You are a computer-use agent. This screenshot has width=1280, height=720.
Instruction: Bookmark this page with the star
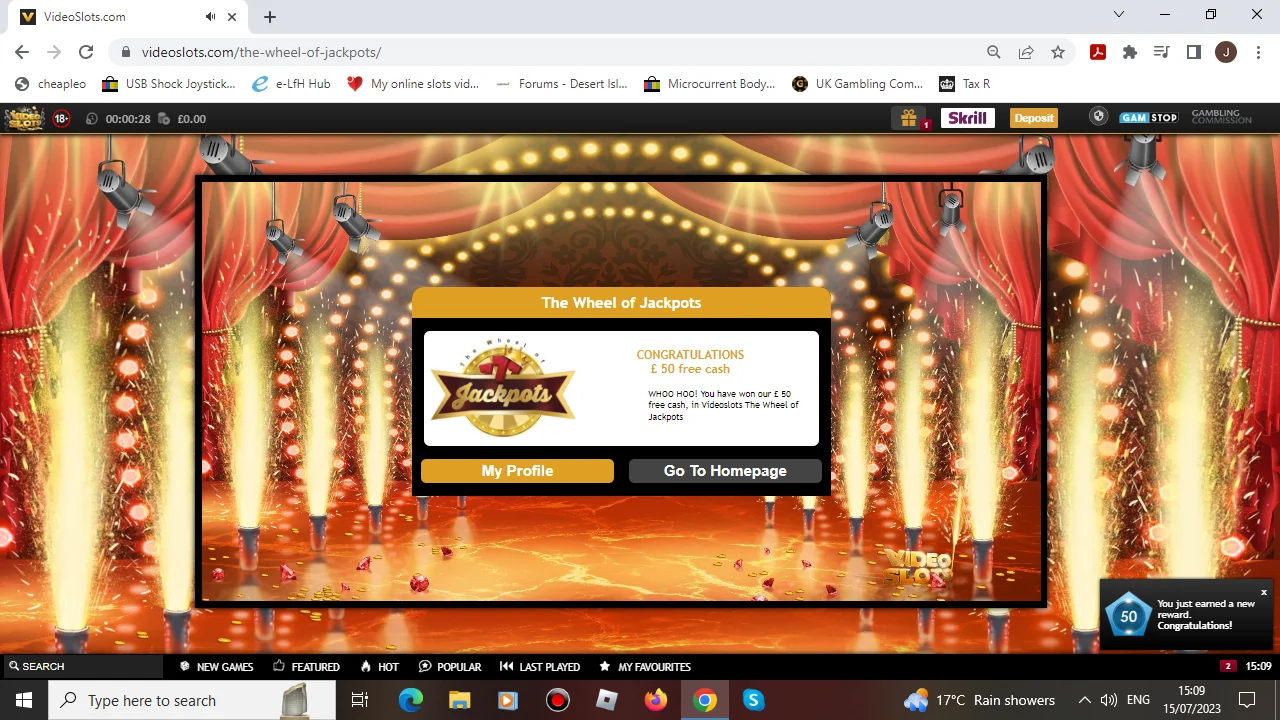click(x=1058, y=52)
